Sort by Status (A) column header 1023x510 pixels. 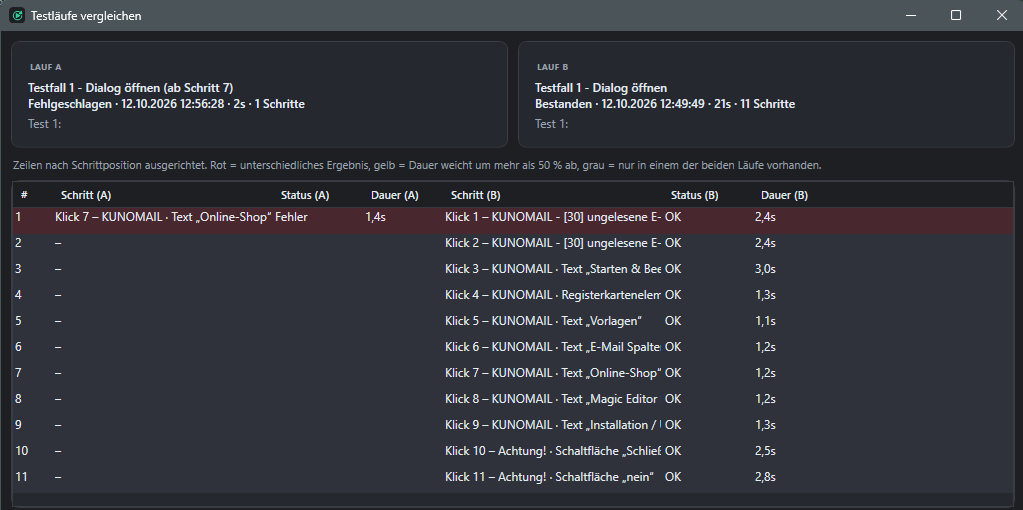pos(305,195)
